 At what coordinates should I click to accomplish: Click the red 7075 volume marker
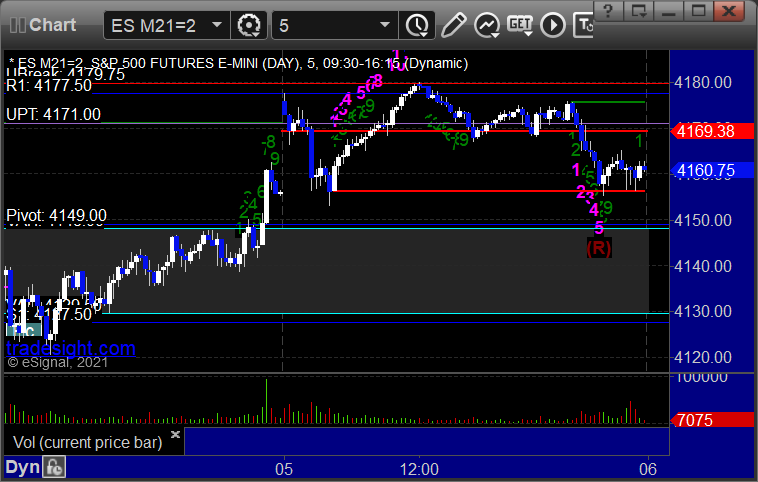click(712, 420)
